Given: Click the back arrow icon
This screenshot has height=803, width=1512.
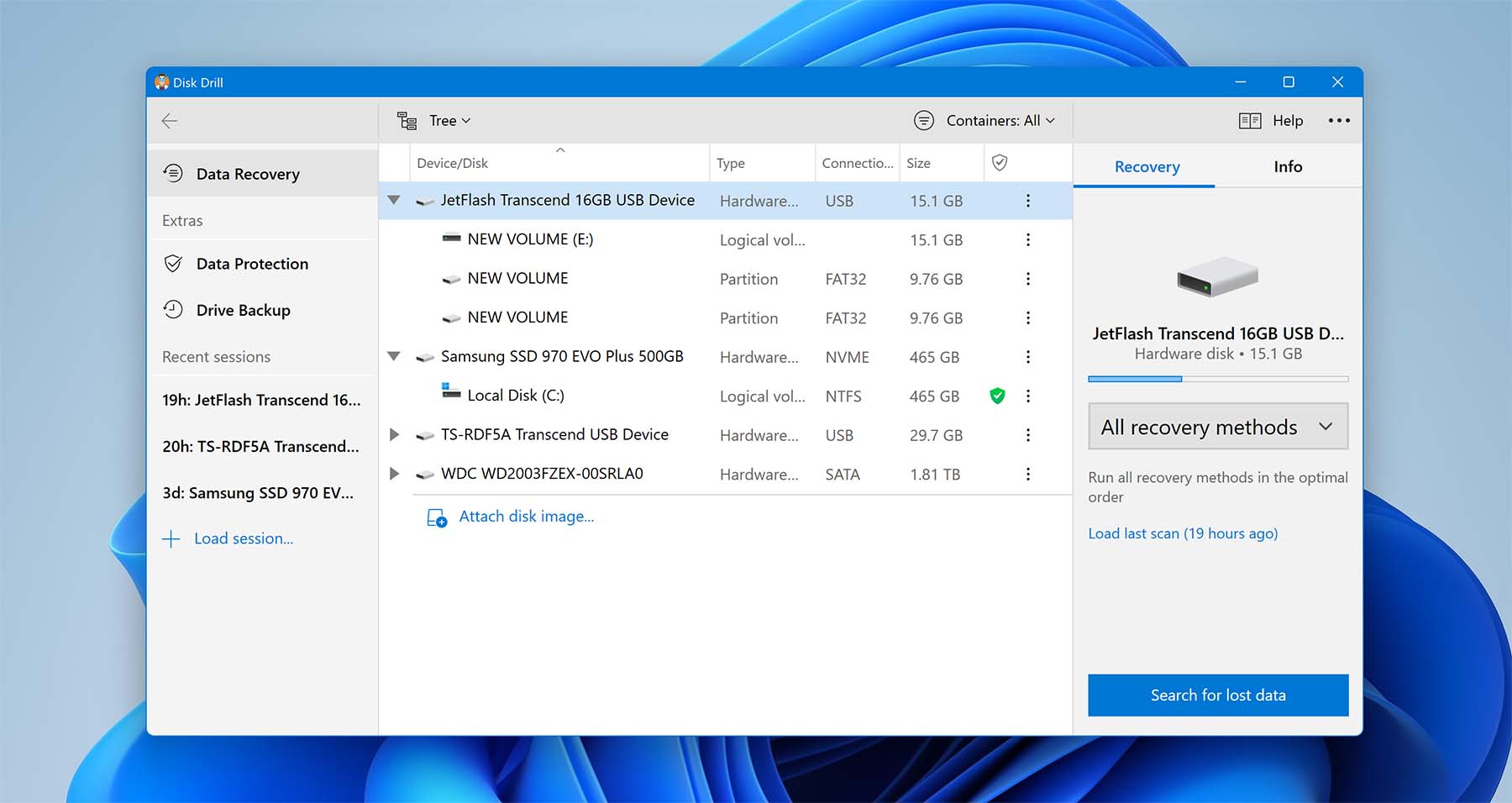Looking at the screenshot, I should [x=170, y=121].
